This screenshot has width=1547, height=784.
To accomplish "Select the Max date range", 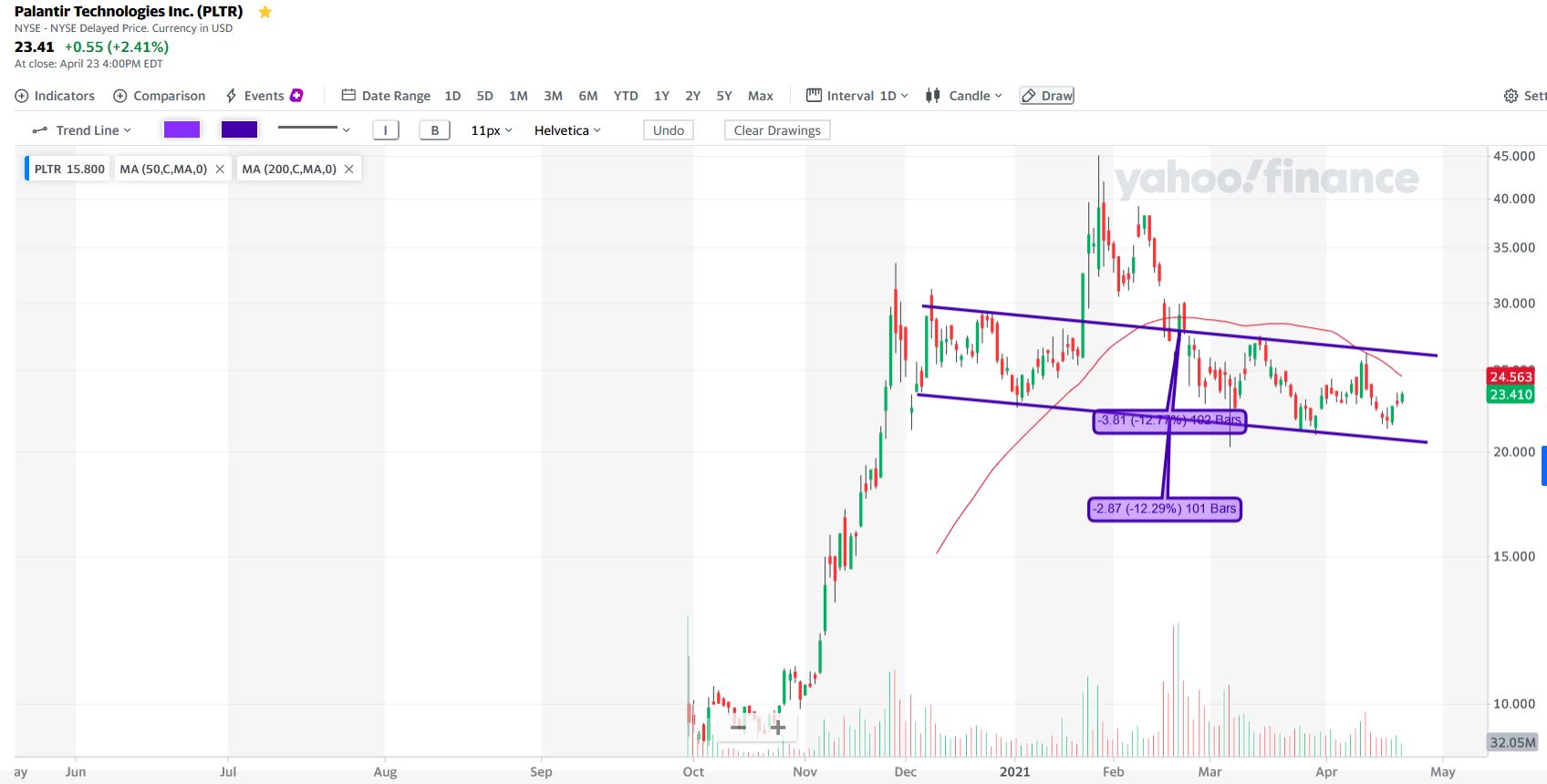I will 761,96.
